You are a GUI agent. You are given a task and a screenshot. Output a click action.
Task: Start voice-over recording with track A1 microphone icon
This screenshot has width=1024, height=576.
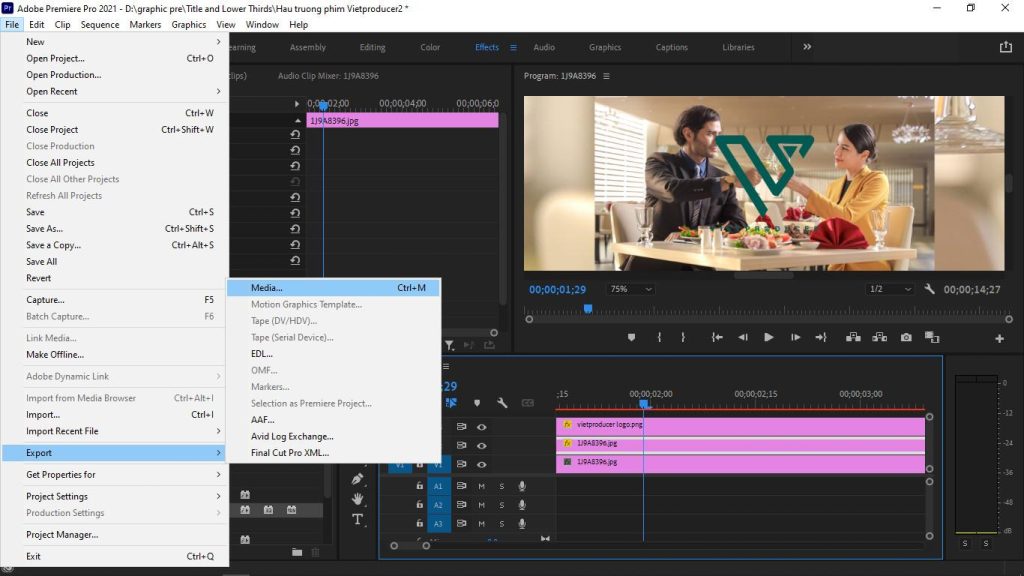click(x=522, y=486)
